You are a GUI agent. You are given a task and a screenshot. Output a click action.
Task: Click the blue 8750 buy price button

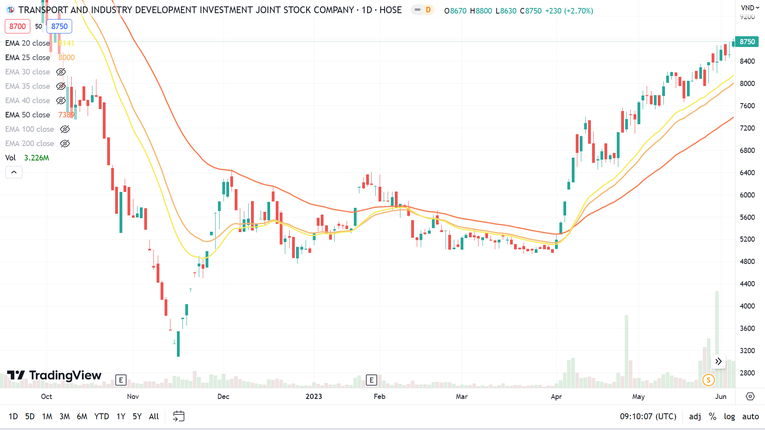pos(59,27)
